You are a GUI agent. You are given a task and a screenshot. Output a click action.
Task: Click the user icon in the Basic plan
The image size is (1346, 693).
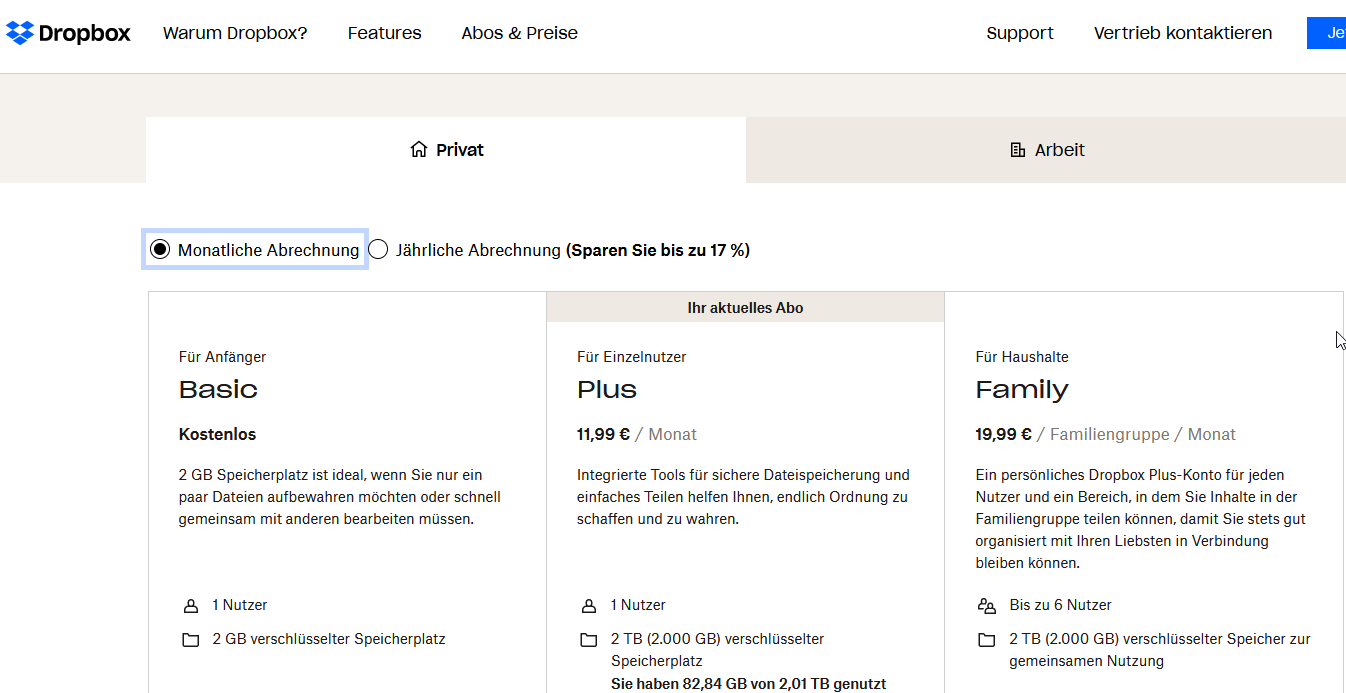pos(191,606)
